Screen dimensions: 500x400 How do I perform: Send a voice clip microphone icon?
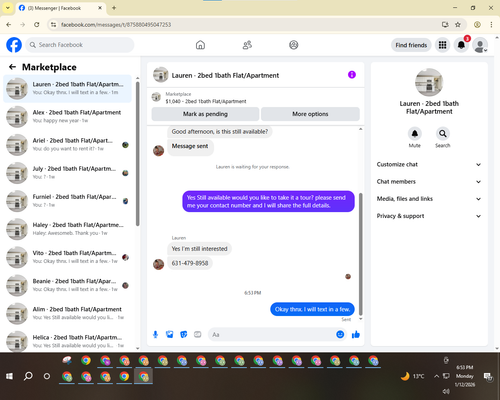[155, 334]
